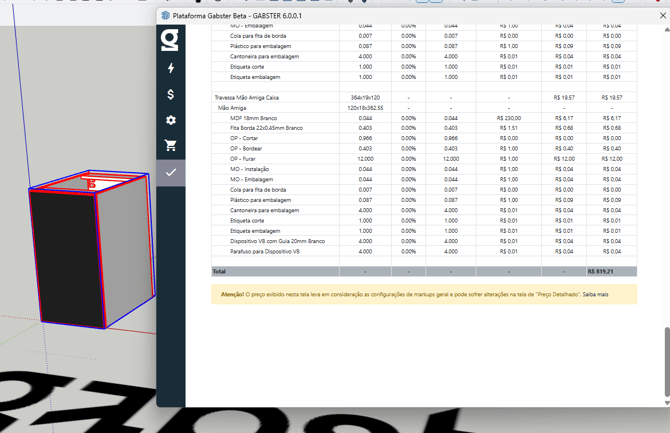Open the shopping cart section
The height and width of the screenshot is (433, 670).
point(171,146)
